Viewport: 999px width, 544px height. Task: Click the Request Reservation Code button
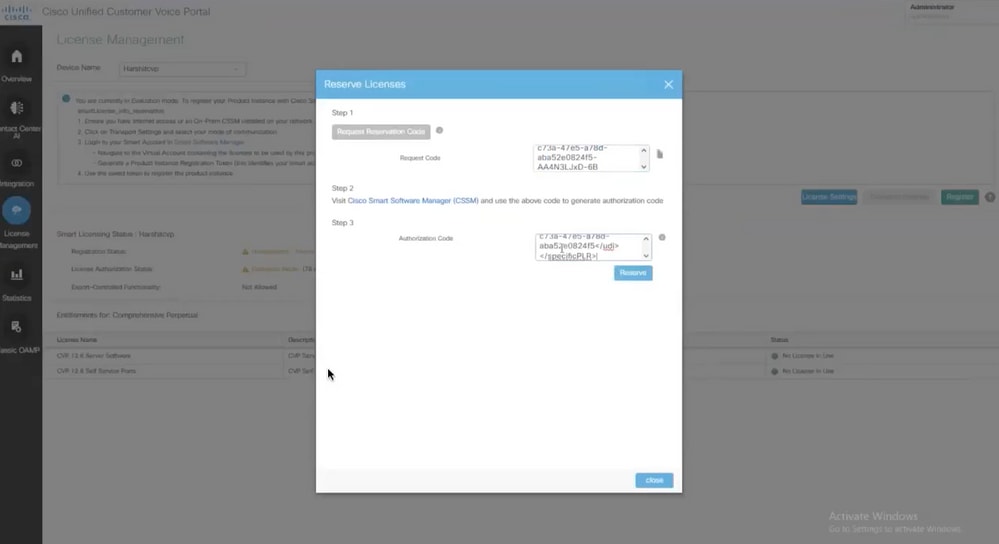(x=381, y=132)
